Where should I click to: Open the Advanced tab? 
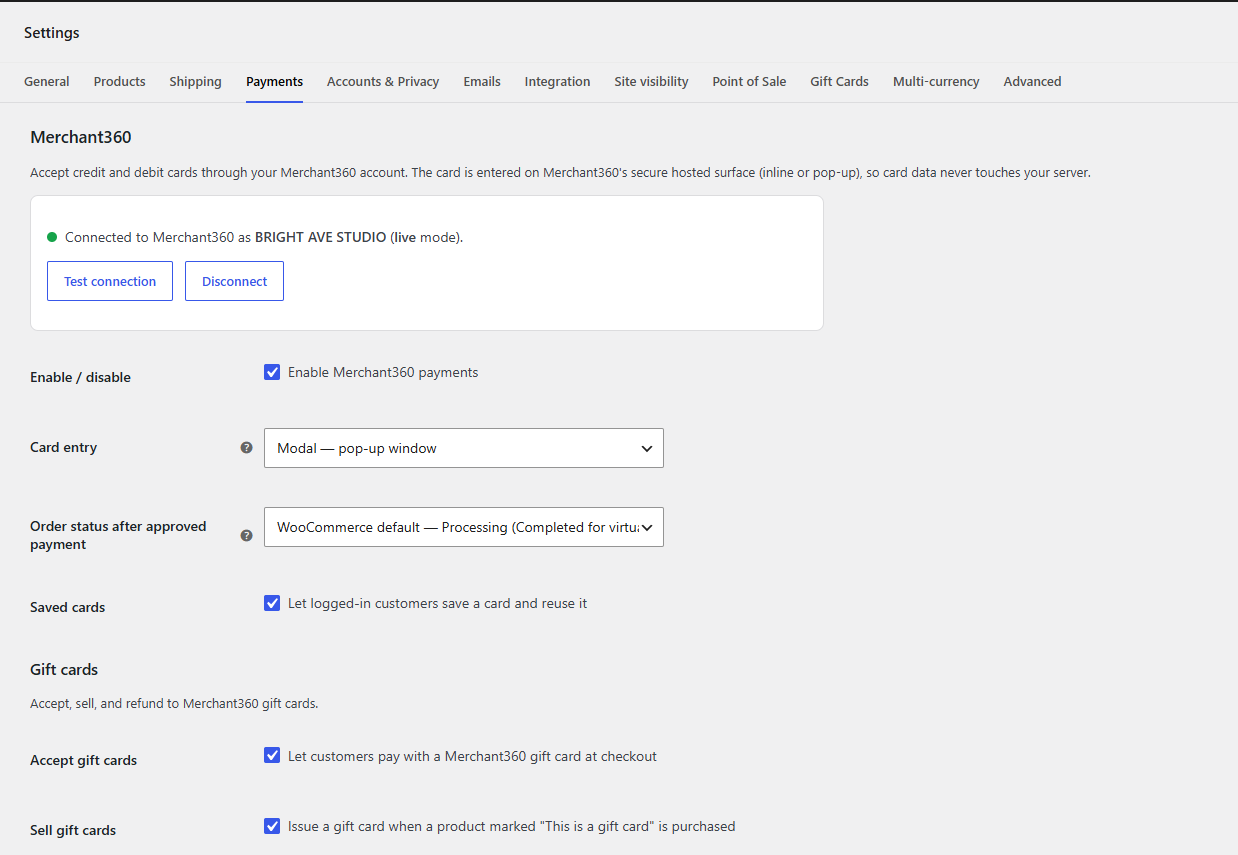[x=1032, y=82]
